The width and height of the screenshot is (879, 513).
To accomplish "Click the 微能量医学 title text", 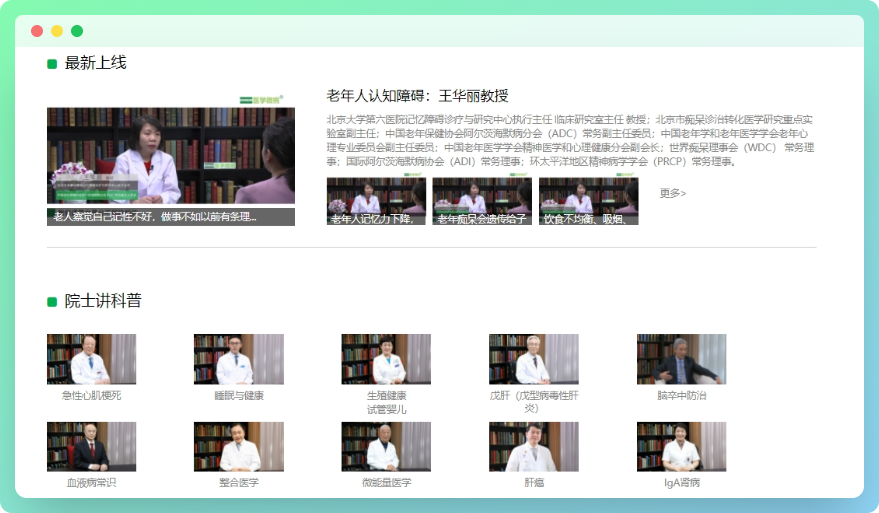I will (x=386, y=482).
